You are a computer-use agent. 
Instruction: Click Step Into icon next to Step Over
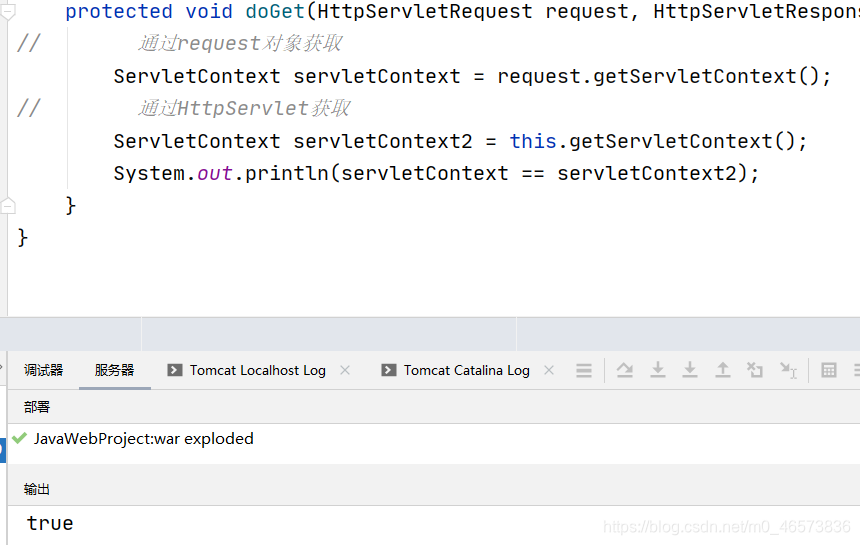tap(658, 370)
